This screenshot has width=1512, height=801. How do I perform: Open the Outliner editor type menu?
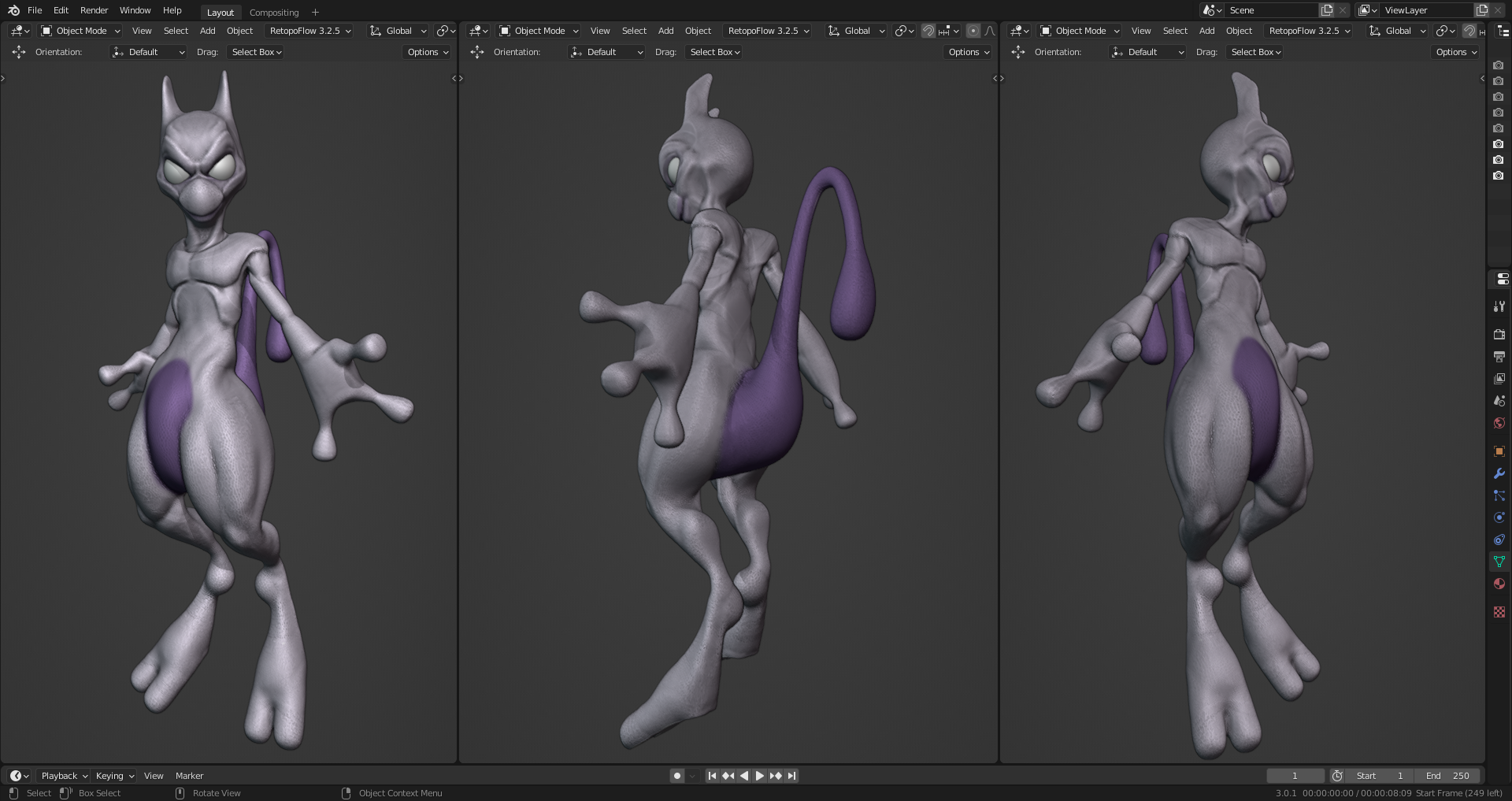point(1504,31)
